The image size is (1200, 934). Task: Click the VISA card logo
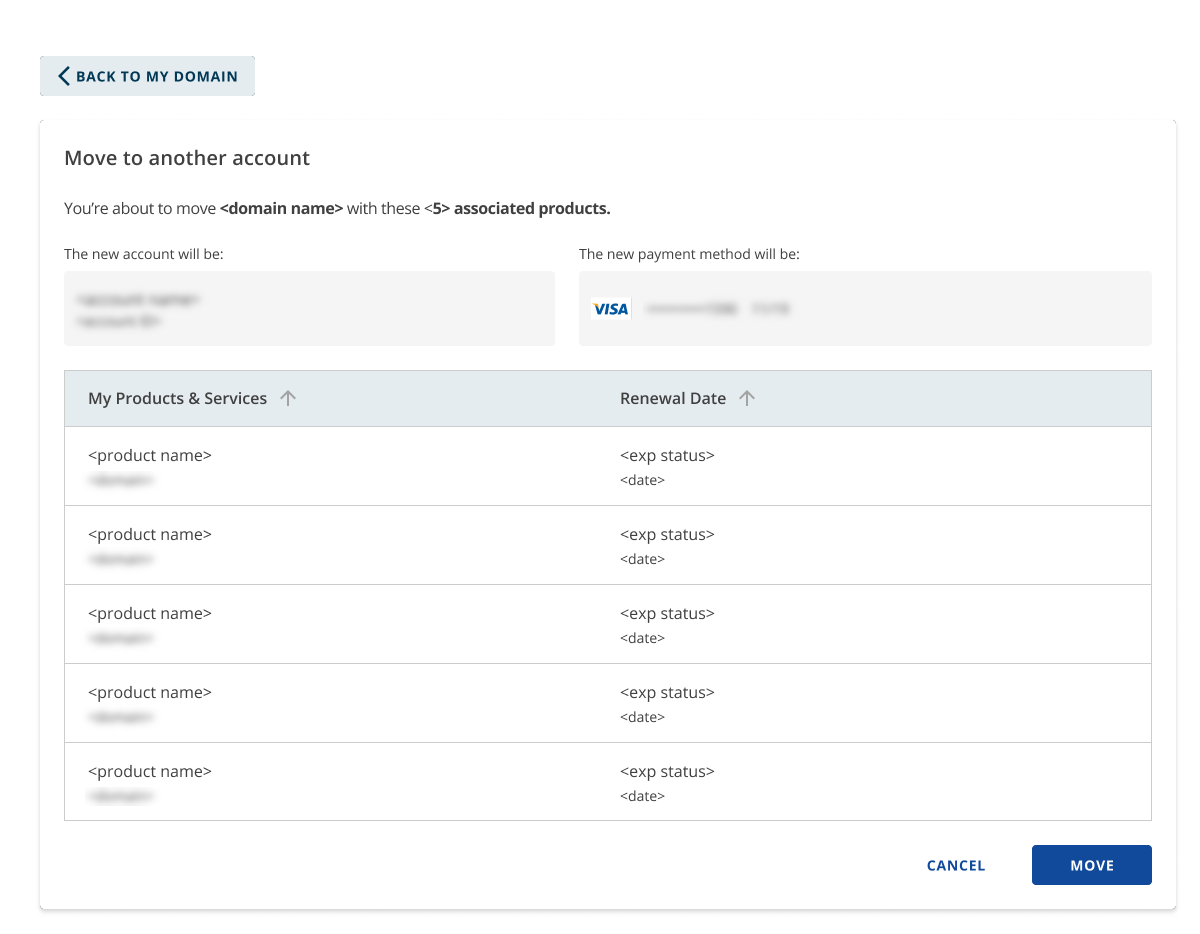(x=611, y=308)
